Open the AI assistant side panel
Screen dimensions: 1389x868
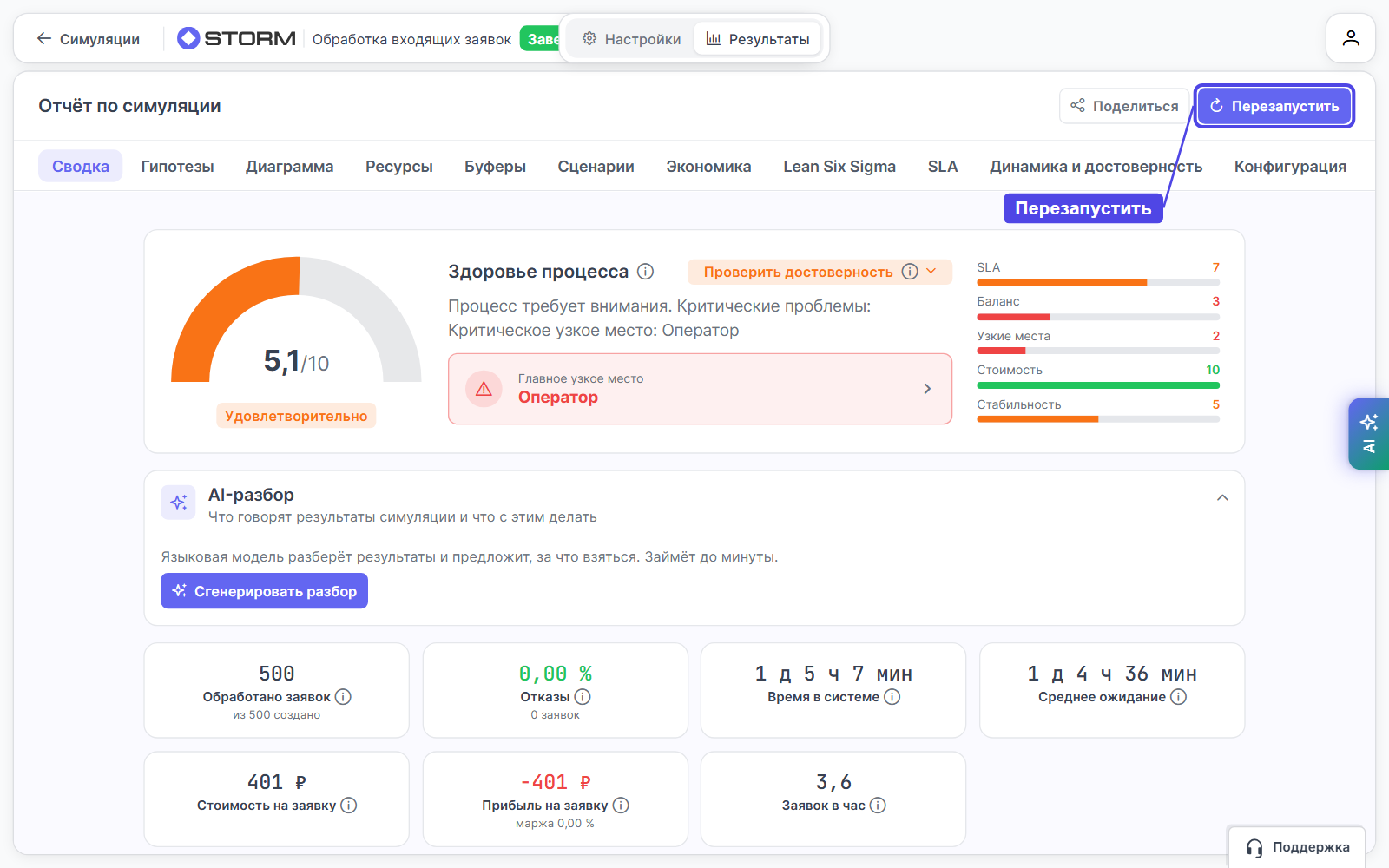(x=1369, y=433)
